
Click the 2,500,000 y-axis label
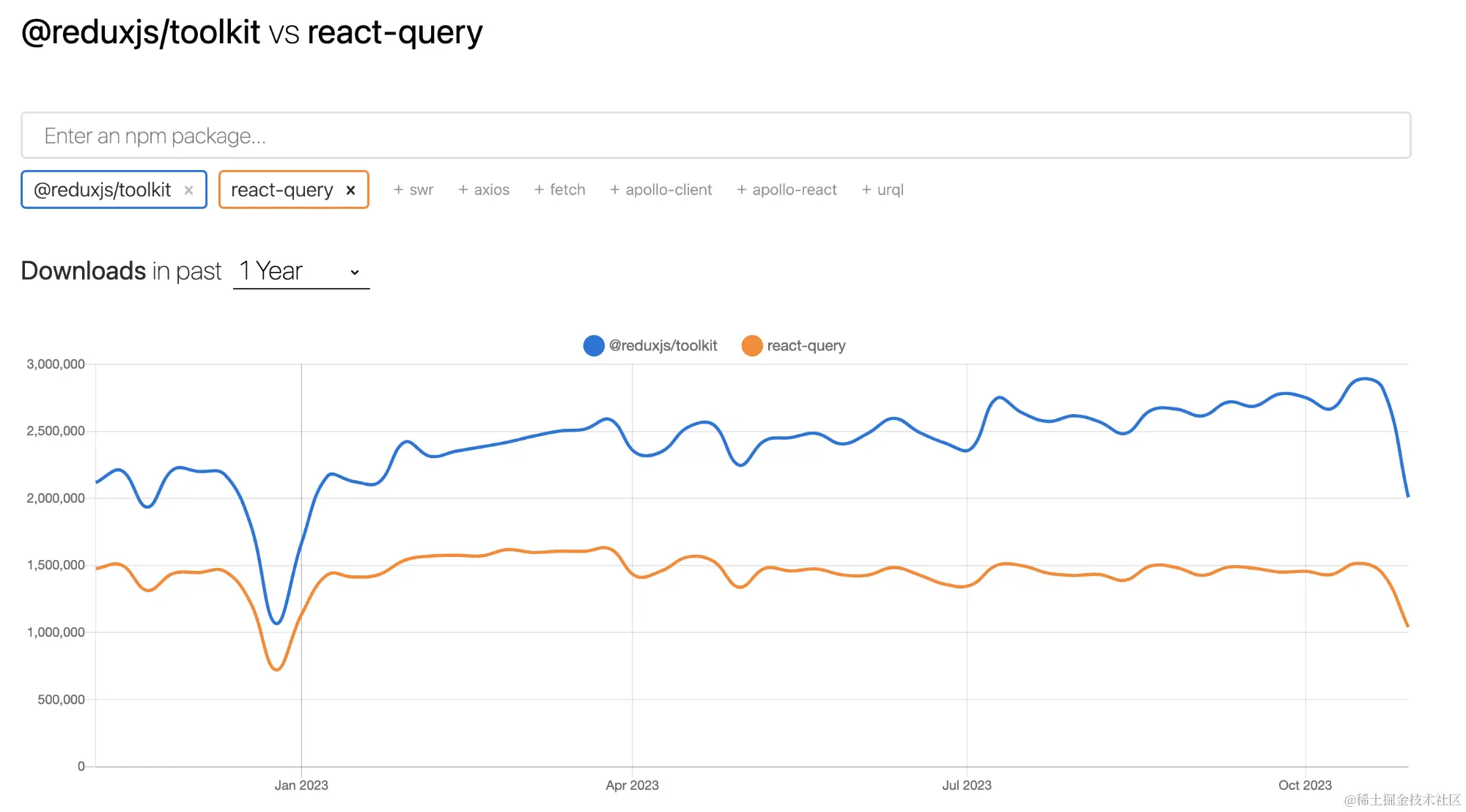(x=56, y=431)
